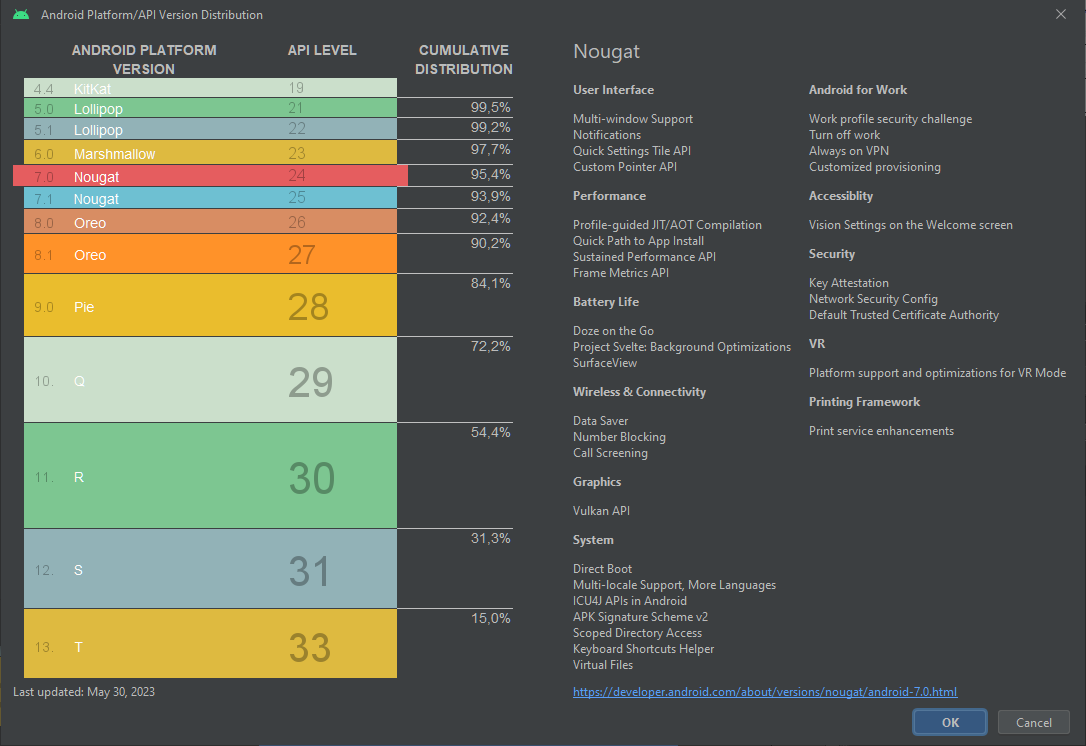
Task: Open the developer.android.com Nougat link
Action: [765, 691]
